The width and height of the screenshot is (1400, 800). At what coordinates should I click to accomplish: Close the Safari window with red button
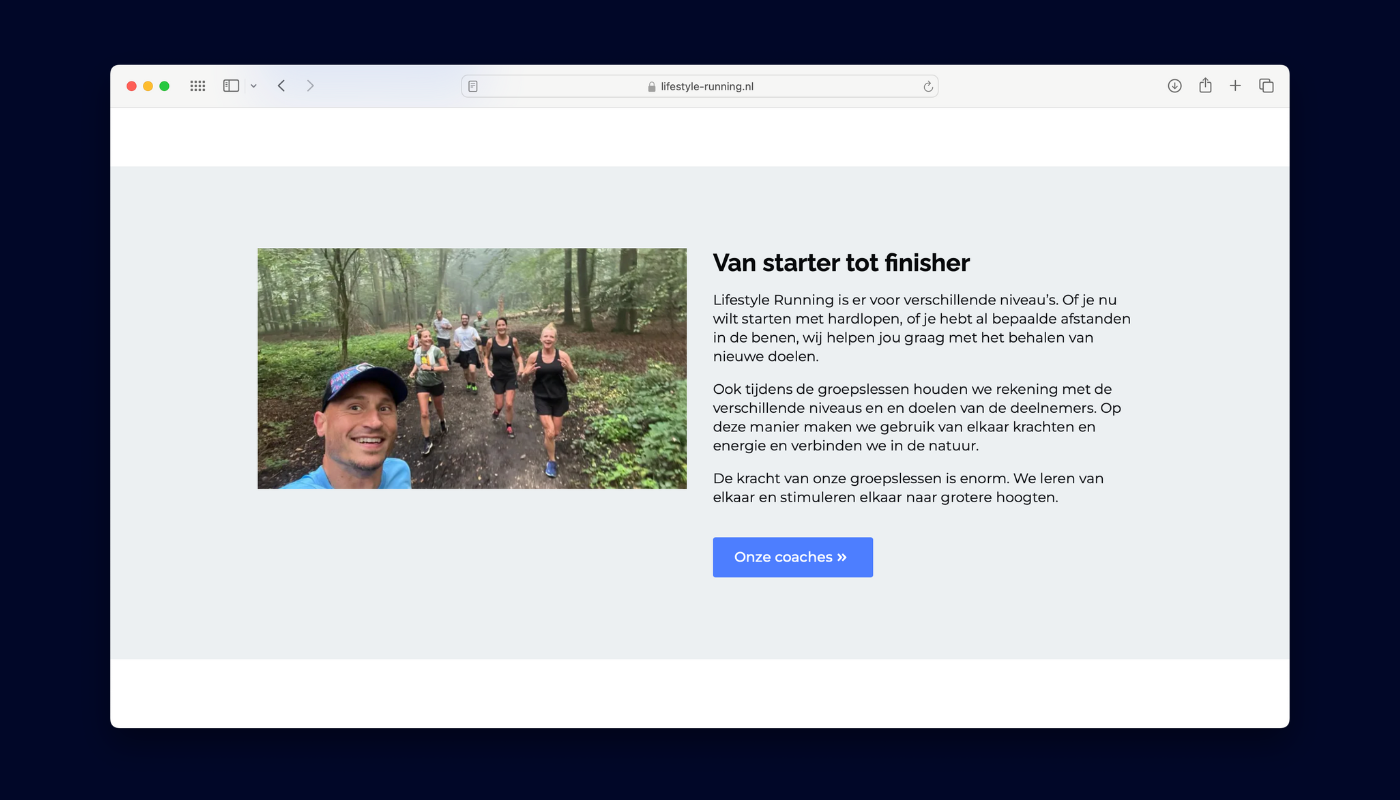tap(131, 86)
